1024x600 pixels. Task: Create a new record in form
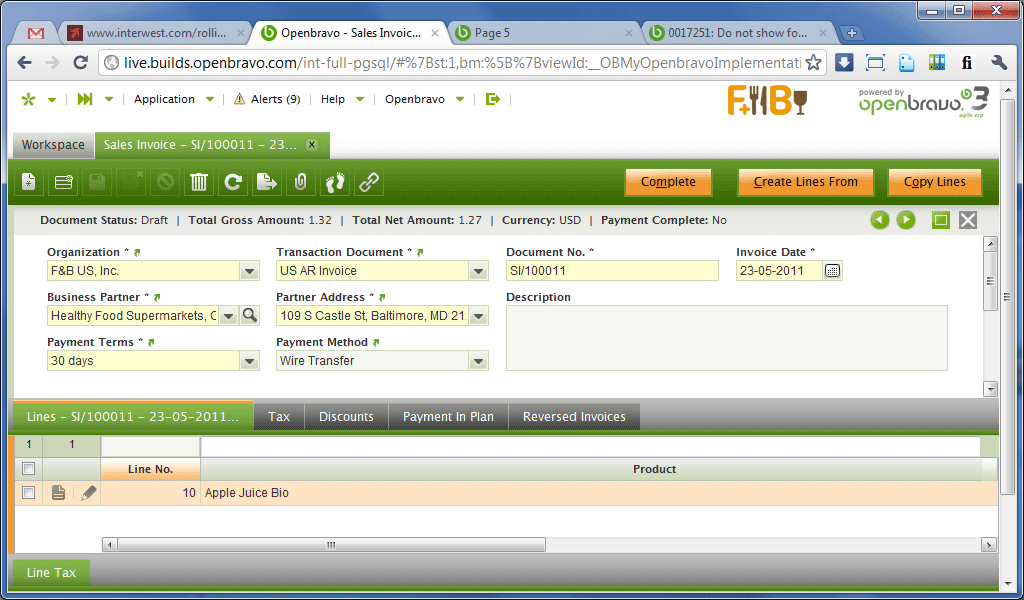29,182
